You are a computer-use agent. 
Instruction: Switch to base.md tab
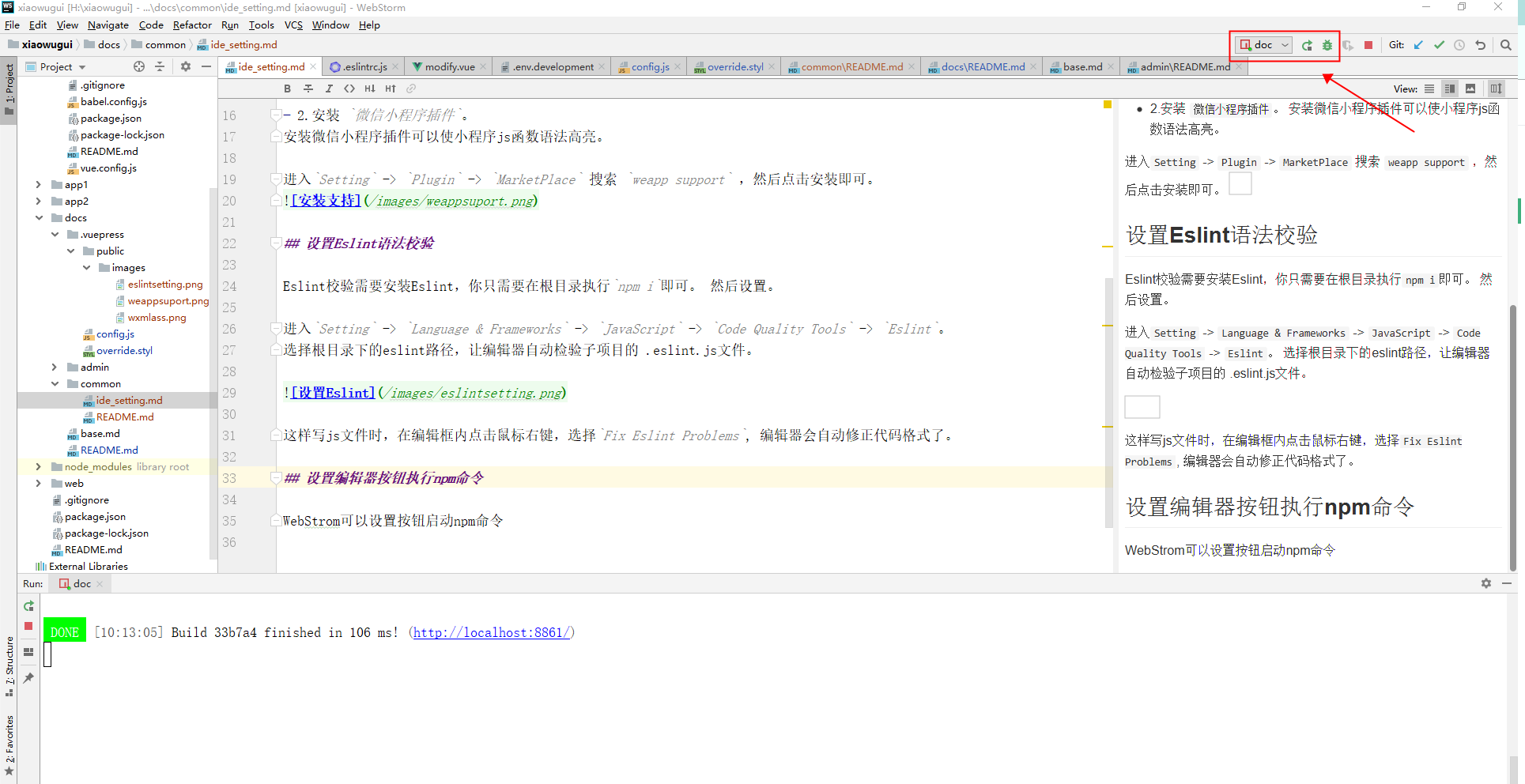(1081, 67)
